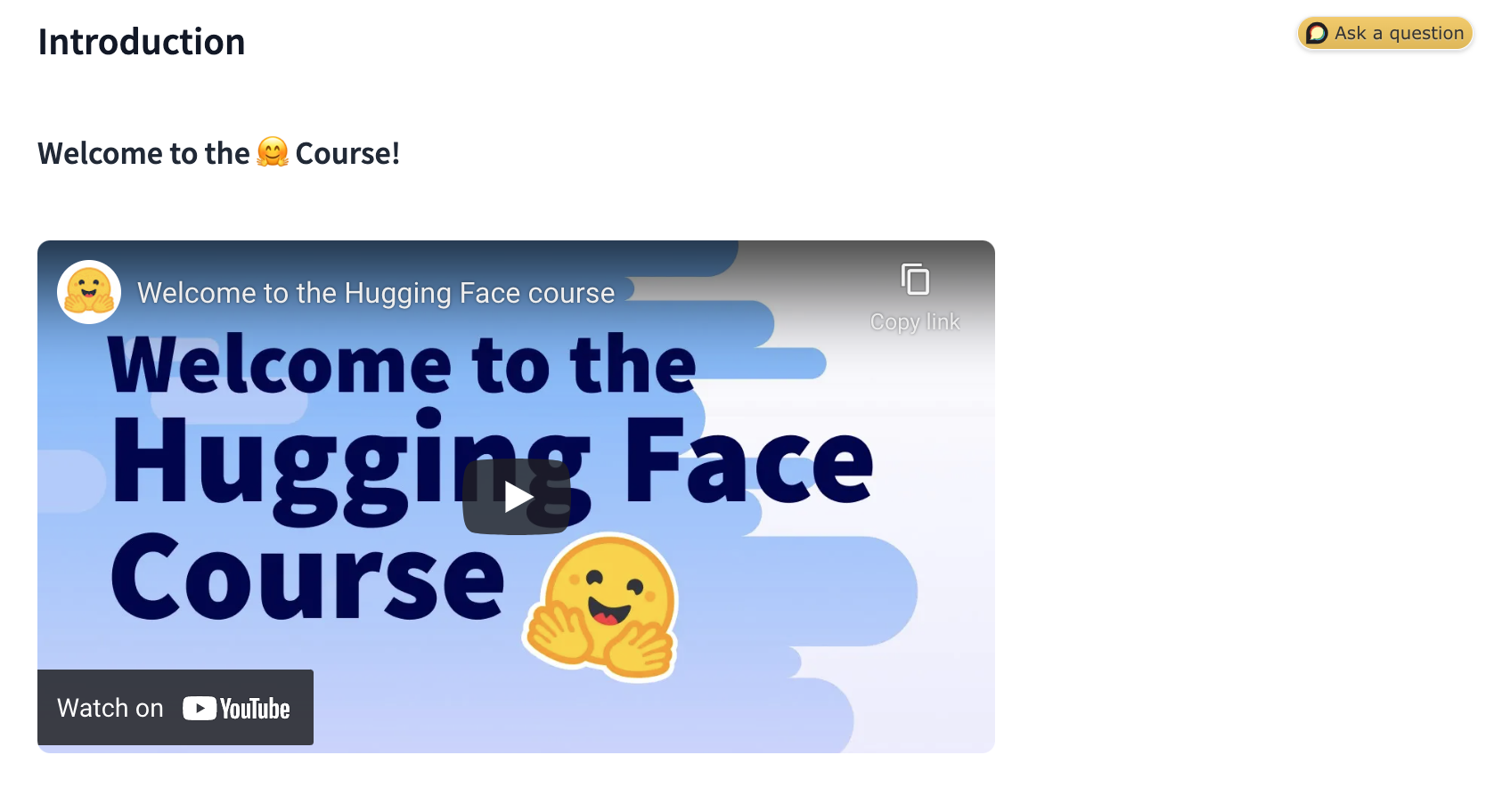Click the large 'Face' word in the thumbnail
The width and height of the screenshot is (1502, 812).
[748, 460]
